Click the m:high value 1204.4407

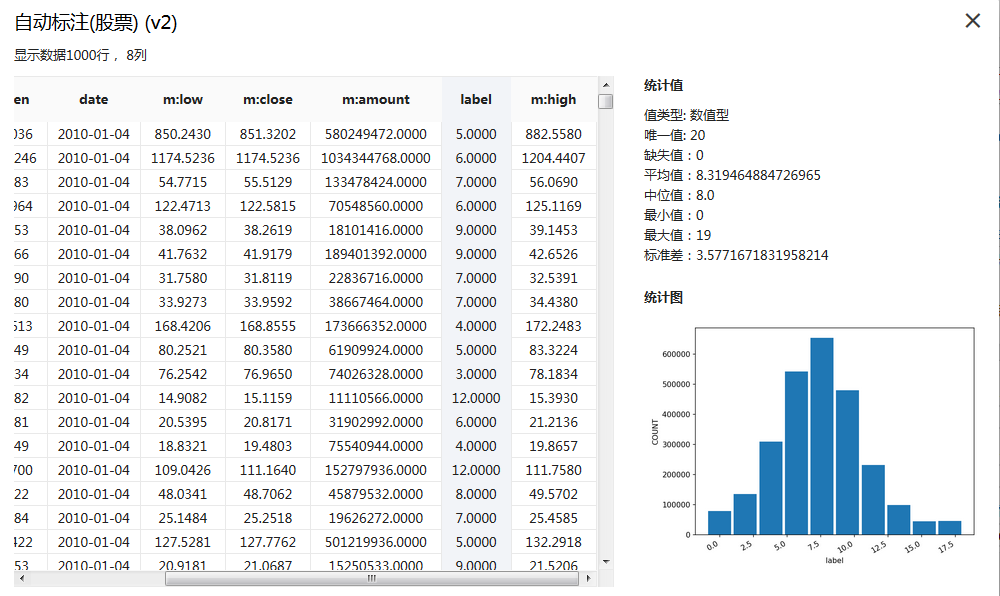pyautogui.click(x=554, y=158)
